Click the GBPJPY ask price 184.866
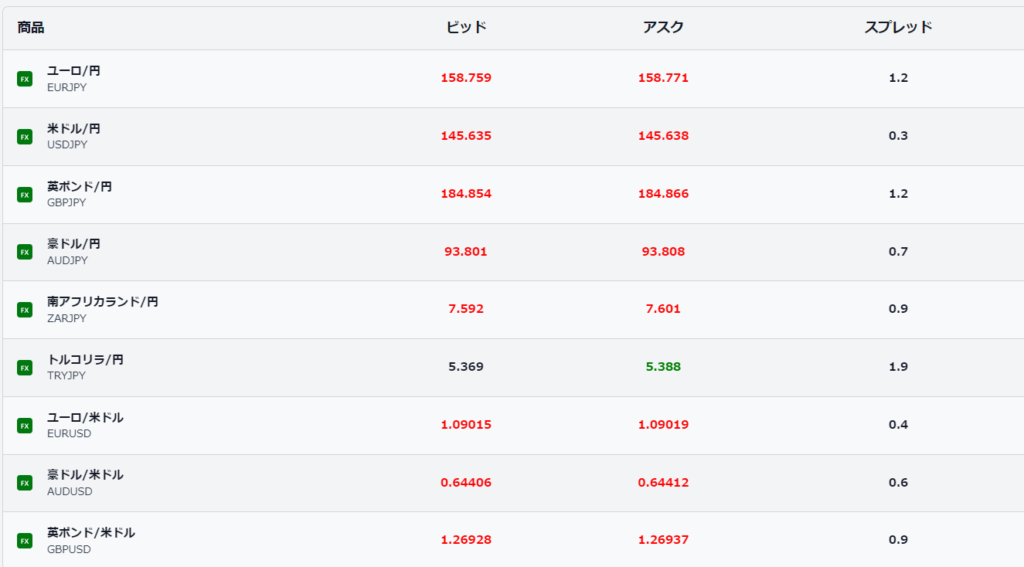This screenshot has width=1024, height=567. click(663, 193)
